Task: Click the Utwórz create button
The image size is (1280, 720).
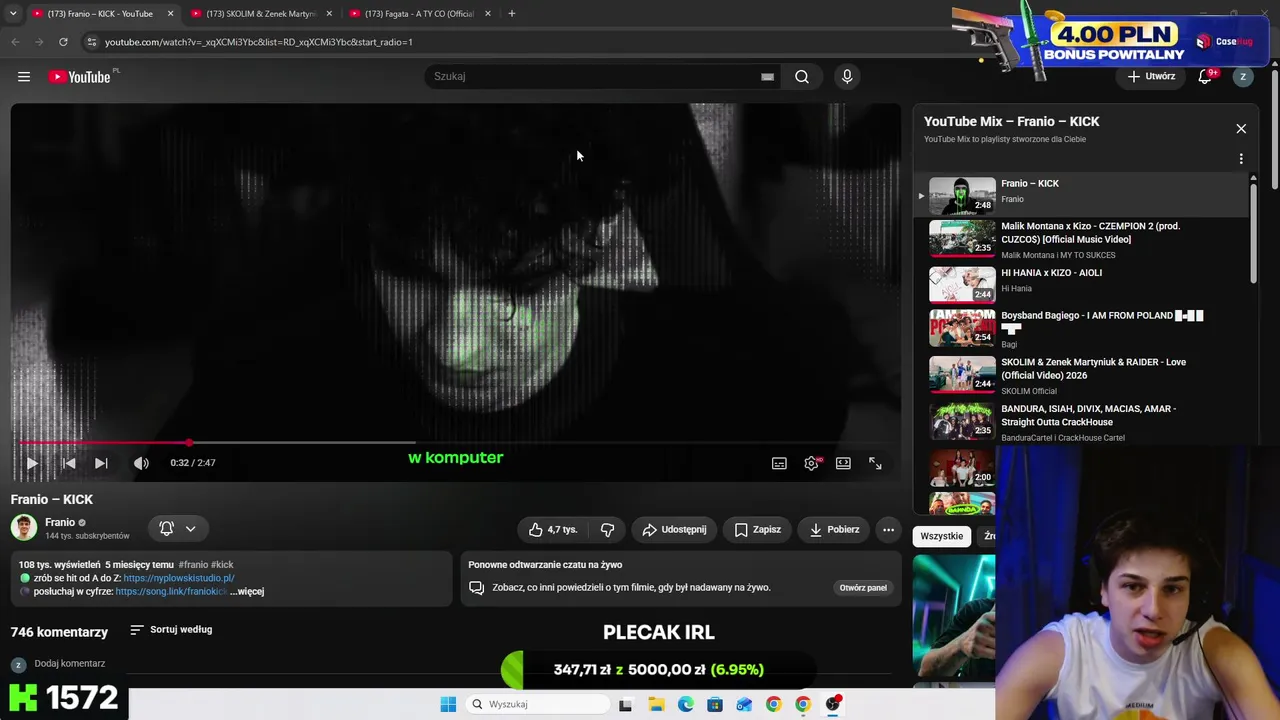Action: [x=1151, y=76]
